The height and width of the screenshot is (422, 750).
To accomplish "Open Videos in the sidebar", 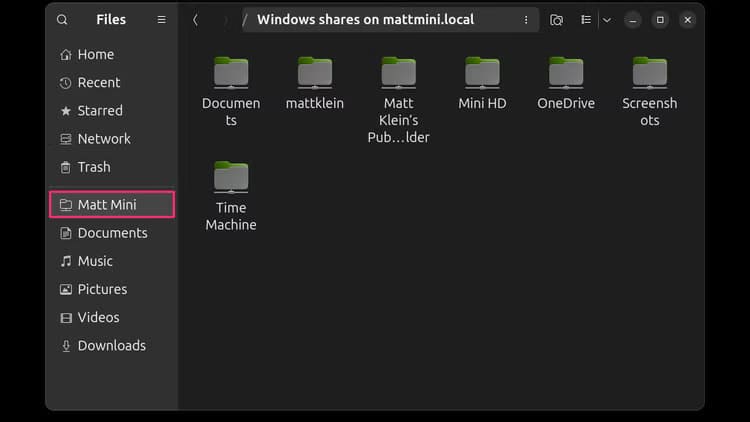I will click(112, 318).
